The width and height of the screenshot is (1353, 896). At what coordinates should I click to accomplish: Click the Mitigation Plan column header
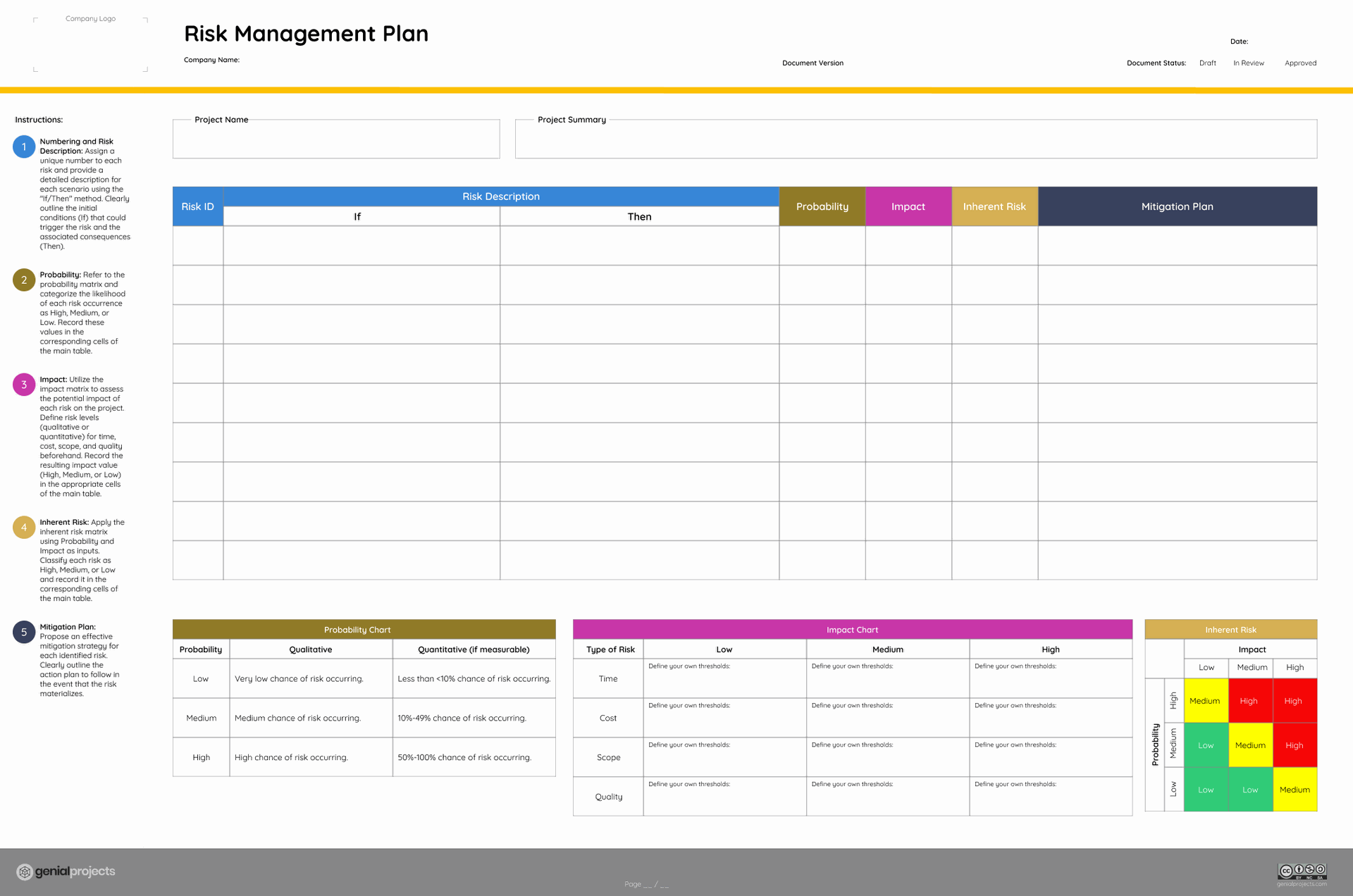[x=1177, y=206]
